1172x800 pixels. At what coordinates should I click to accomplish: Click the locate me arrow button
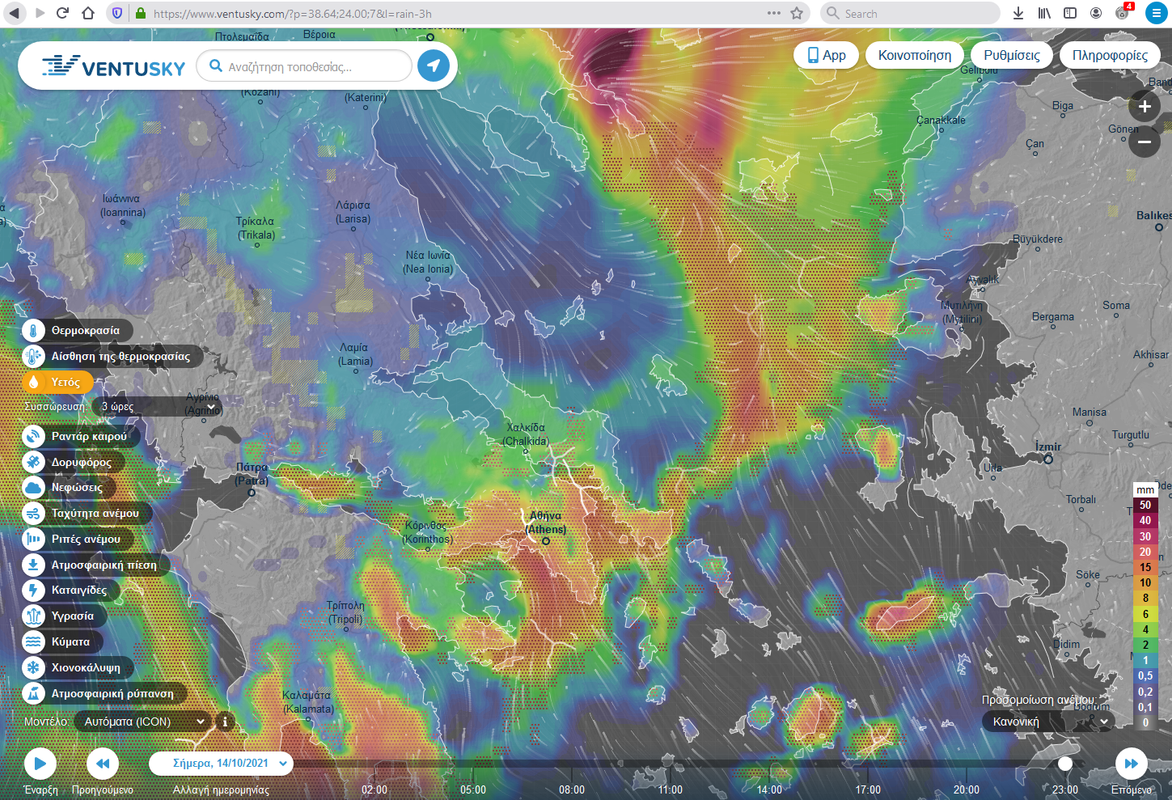434,66
